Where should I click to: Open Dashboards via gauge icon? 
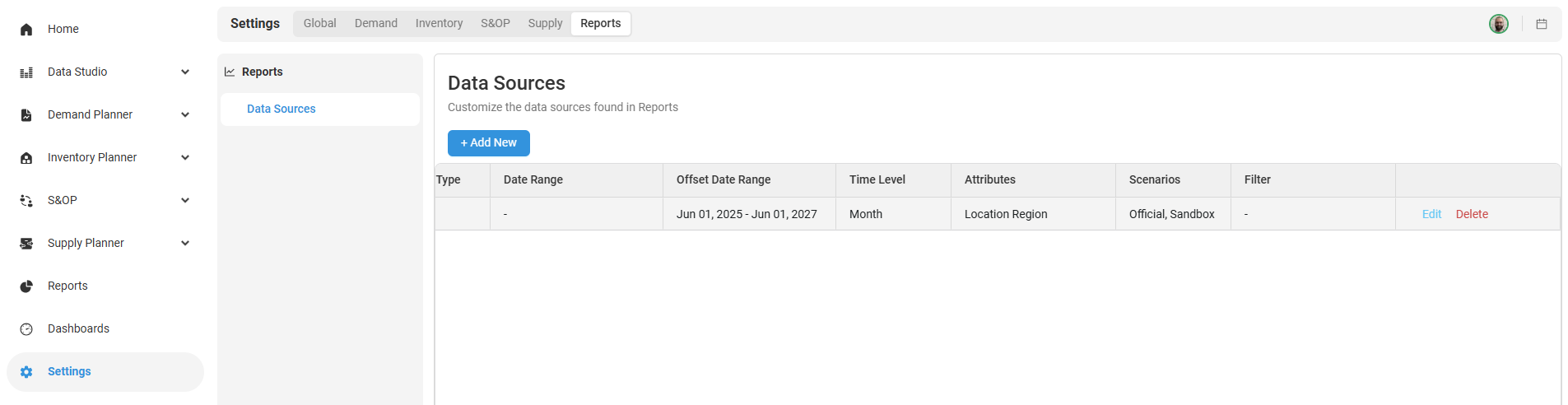[x=26, y=329]
